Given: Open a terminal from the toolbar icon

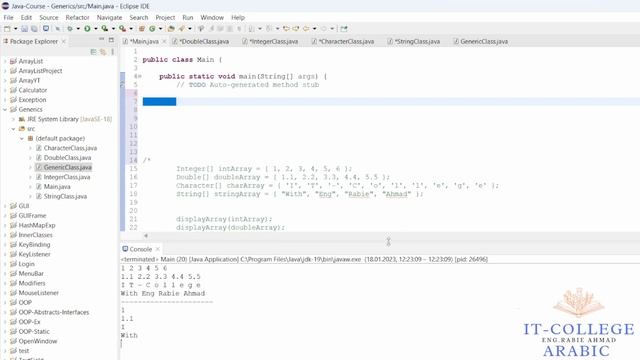Looking at the screenshot, I should click(x=46, y=29).
